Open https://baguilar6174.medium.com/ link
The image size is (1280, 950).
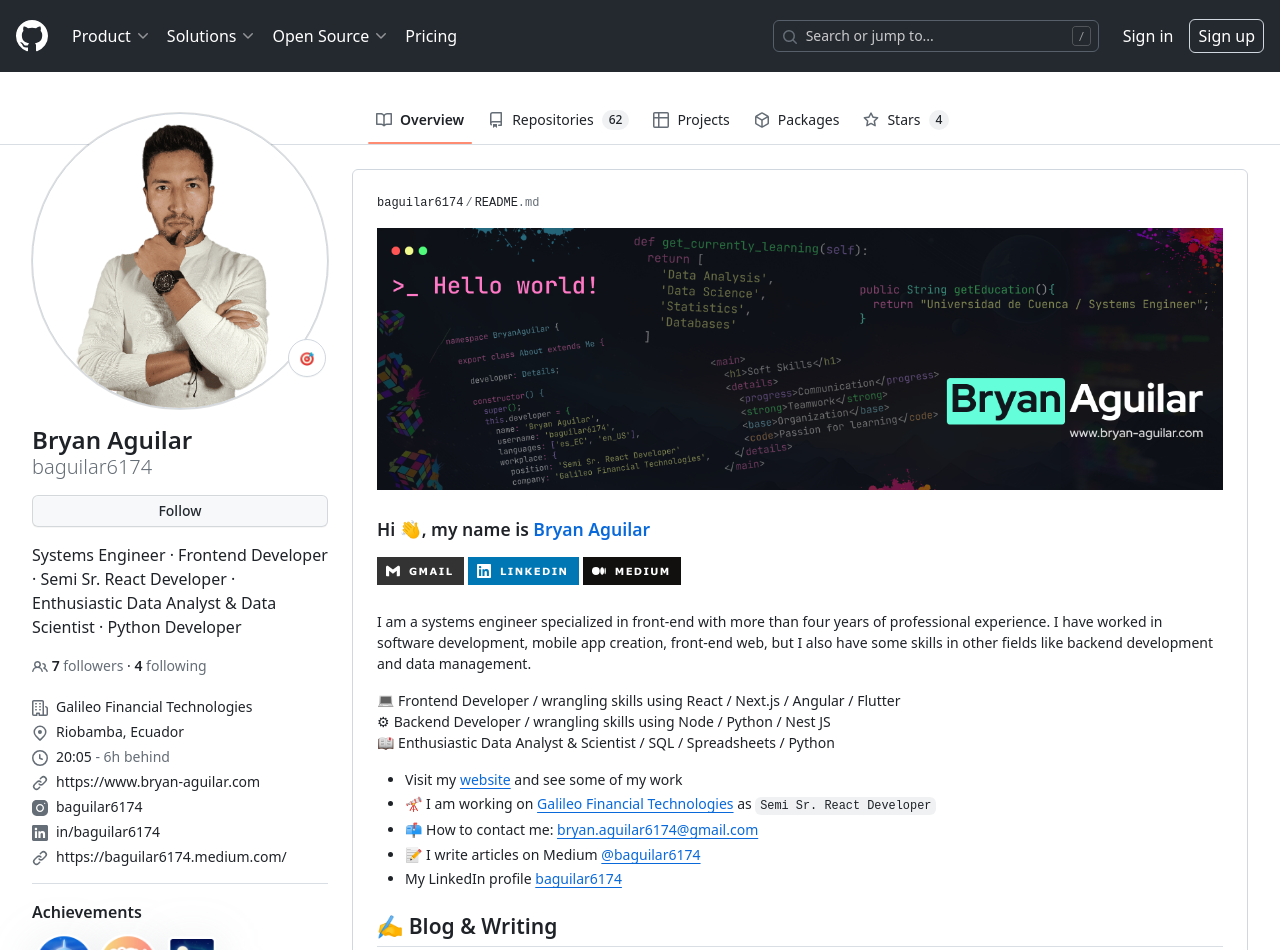point(171,857)
